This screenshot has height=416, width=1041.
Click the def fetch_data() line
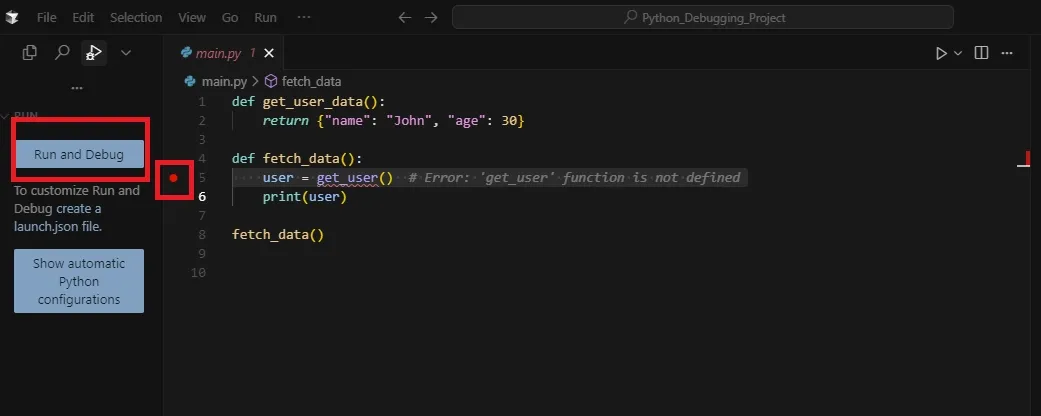click(297, 159)
